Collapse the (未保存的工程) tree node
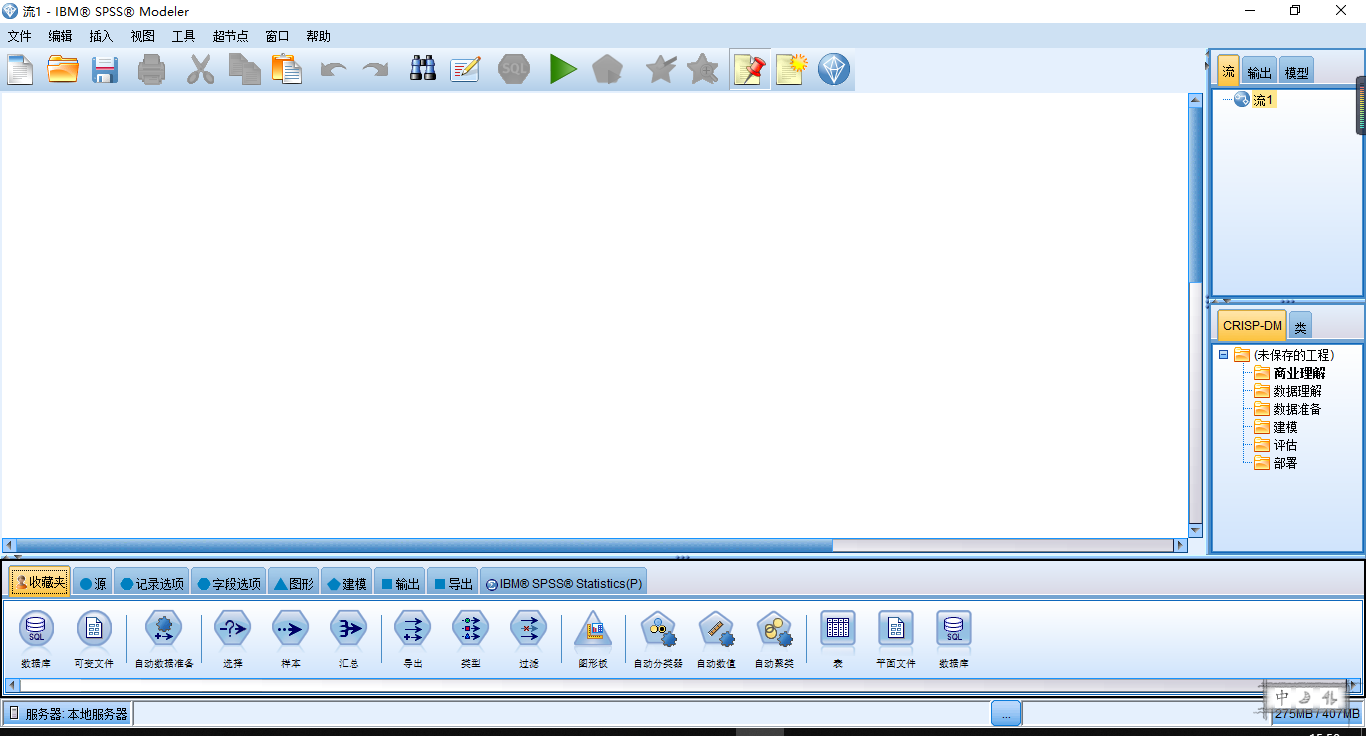The width and height of the screenshot is (1366, 736). click(x=1223, y=354)
